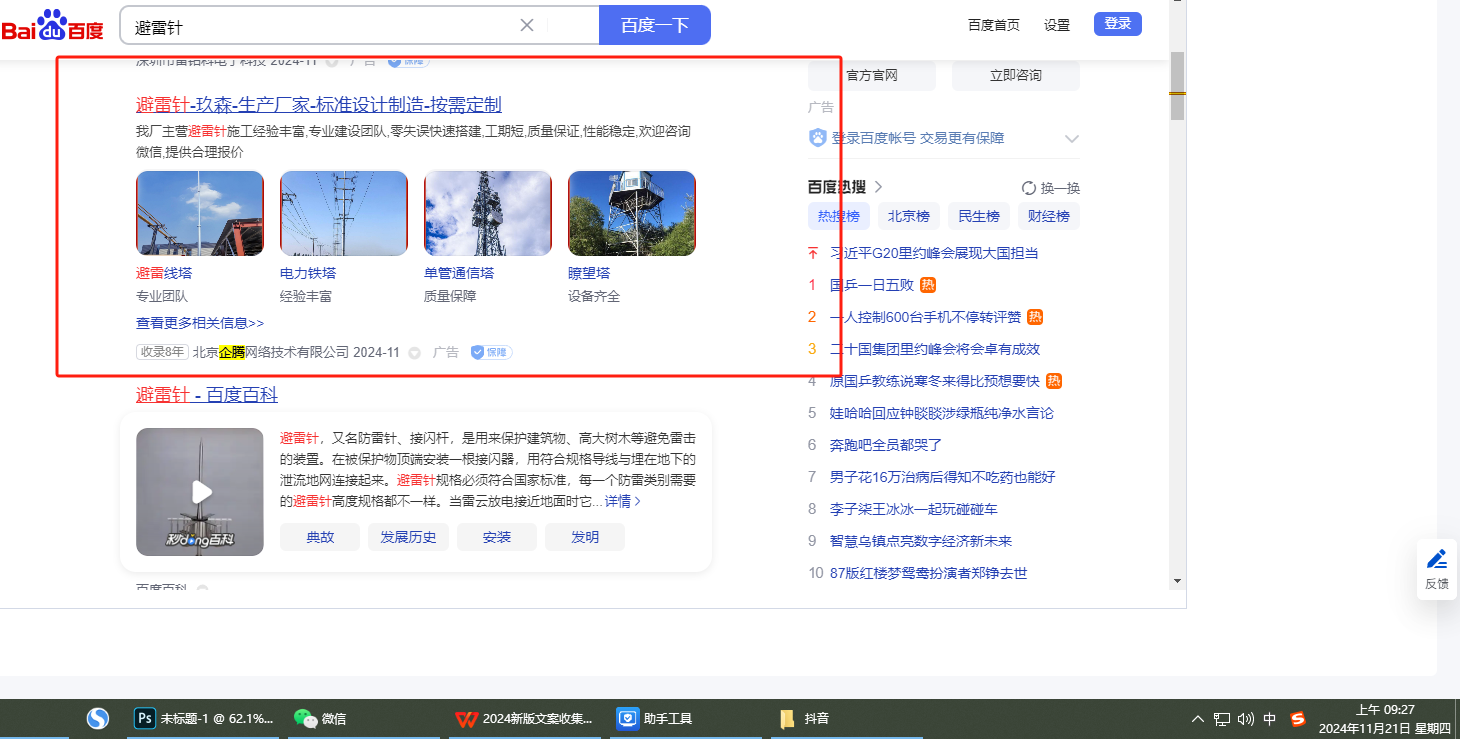Click the 典故 tag button

tap(320, 537)
